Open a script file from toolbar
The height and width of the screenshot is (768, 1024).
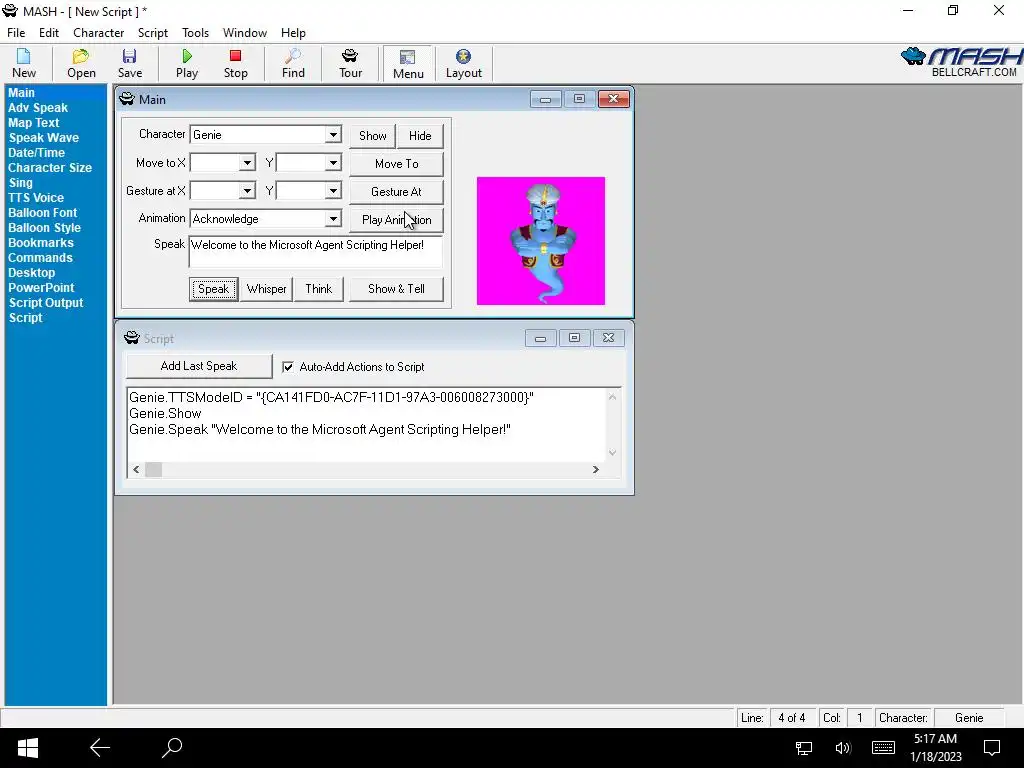pos(81,64)
